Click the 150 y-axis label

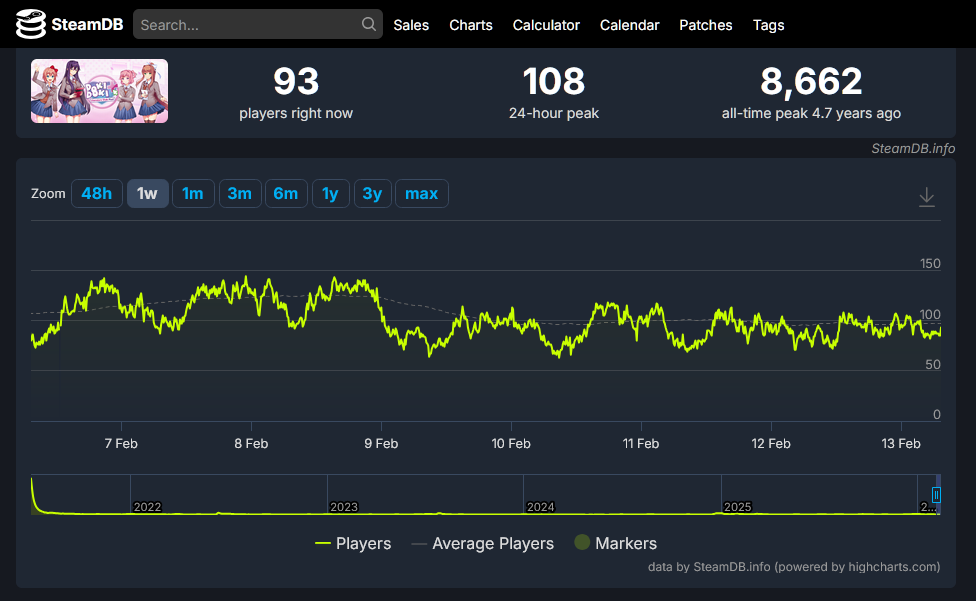930,264
